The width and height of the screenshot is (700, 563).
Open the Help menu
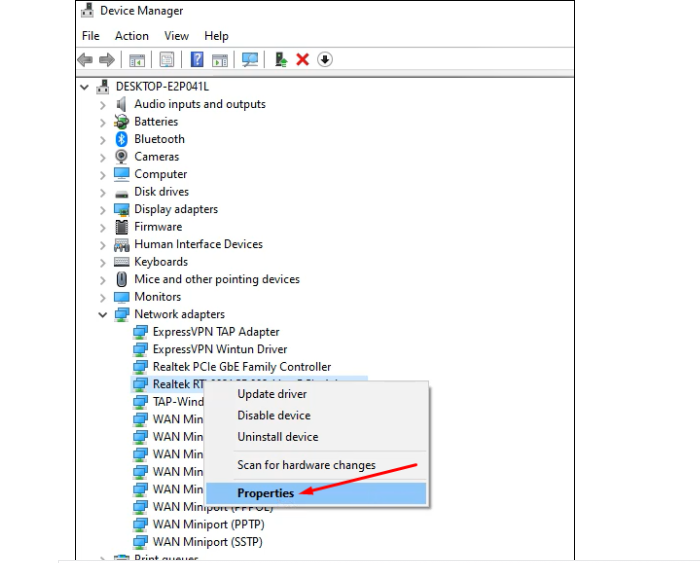click(x=217, y=36)
